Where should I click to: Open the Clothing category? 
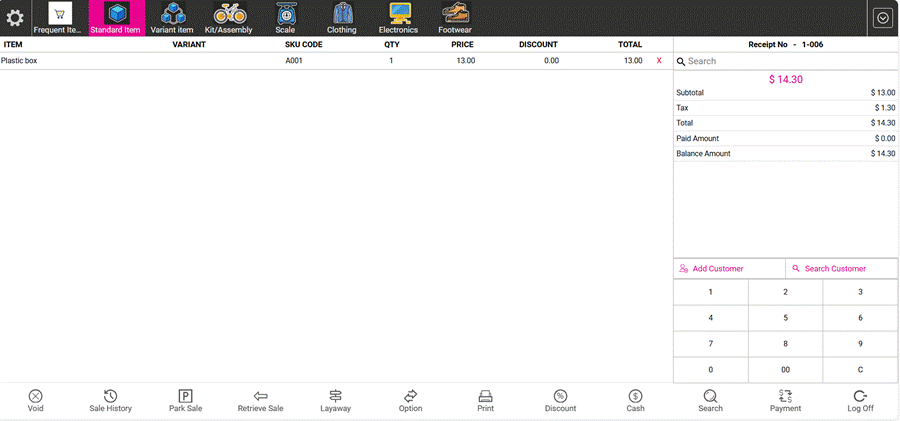[x=342, y=18]
